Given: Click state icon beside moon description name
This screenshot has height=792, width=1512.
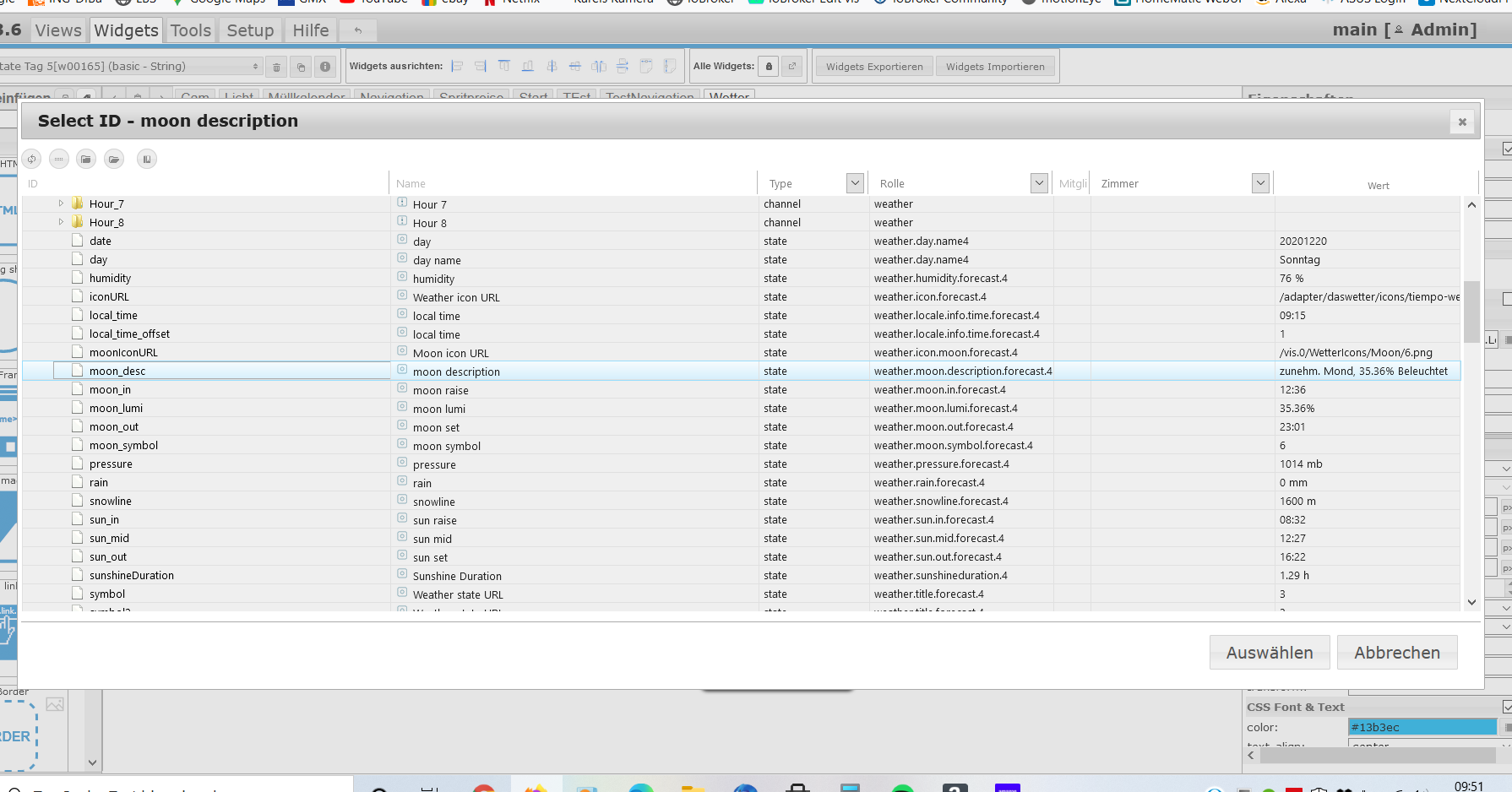Looking at the screenshot, I should pyautogui.click(x=402, y=371).
